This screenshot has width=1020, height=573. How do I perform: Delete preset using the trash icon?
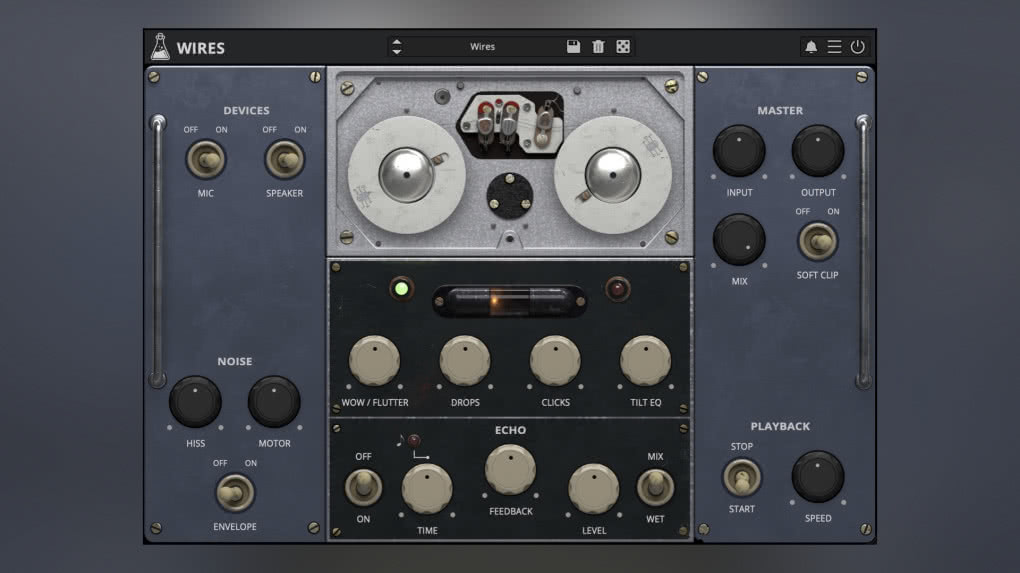point(598,46)
